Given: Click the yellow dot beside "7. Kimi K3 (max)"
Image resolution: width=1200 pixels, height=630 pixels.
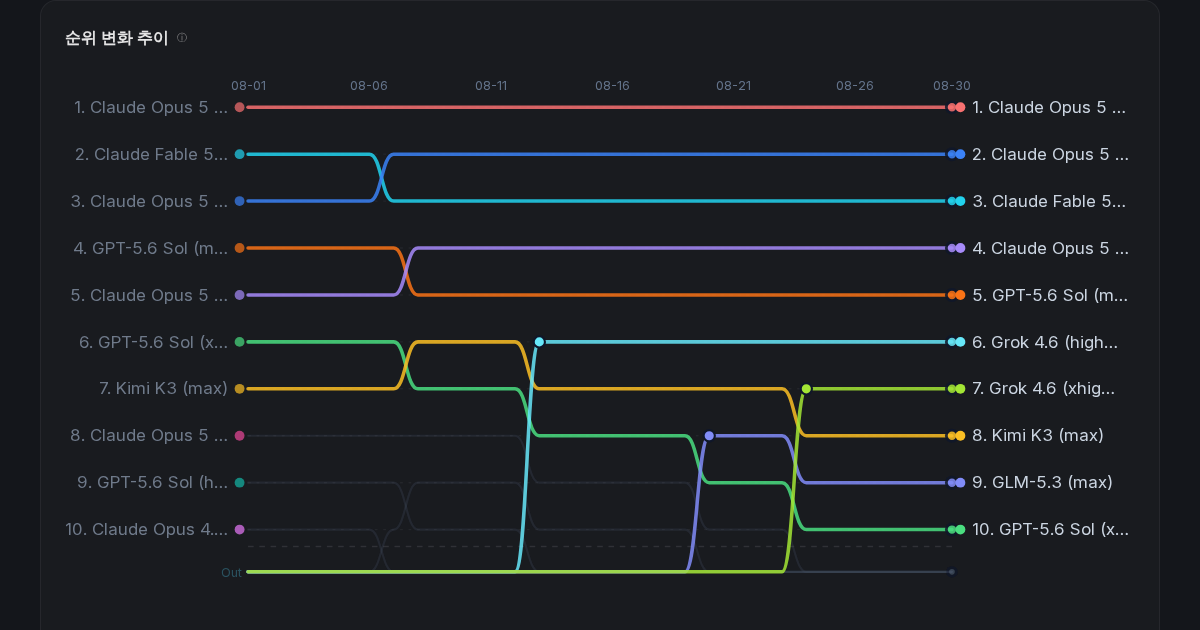Looking at the screenshot, I should [239, 388].
